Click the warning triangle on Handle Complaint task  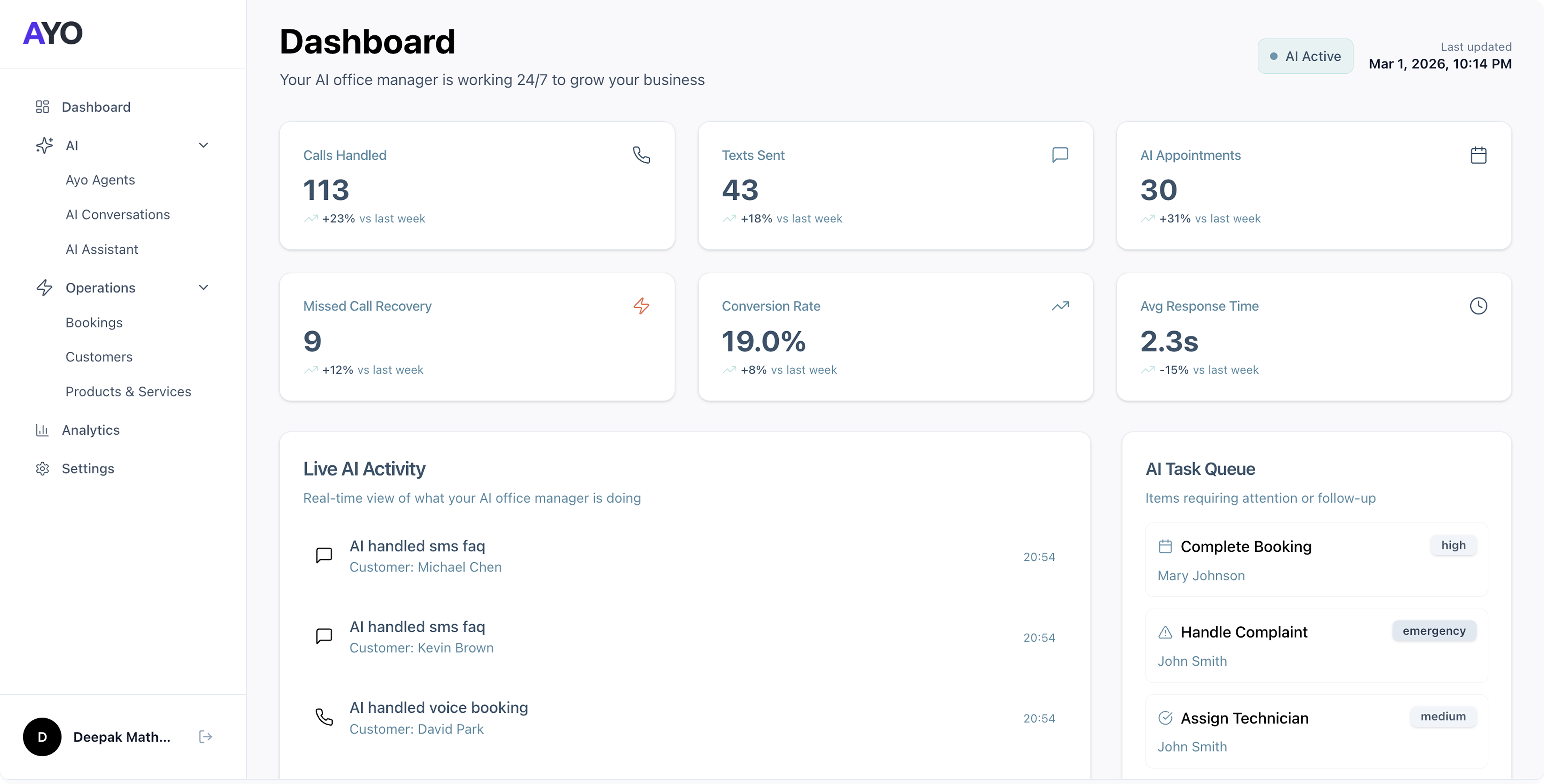(x=1165, y=633)
